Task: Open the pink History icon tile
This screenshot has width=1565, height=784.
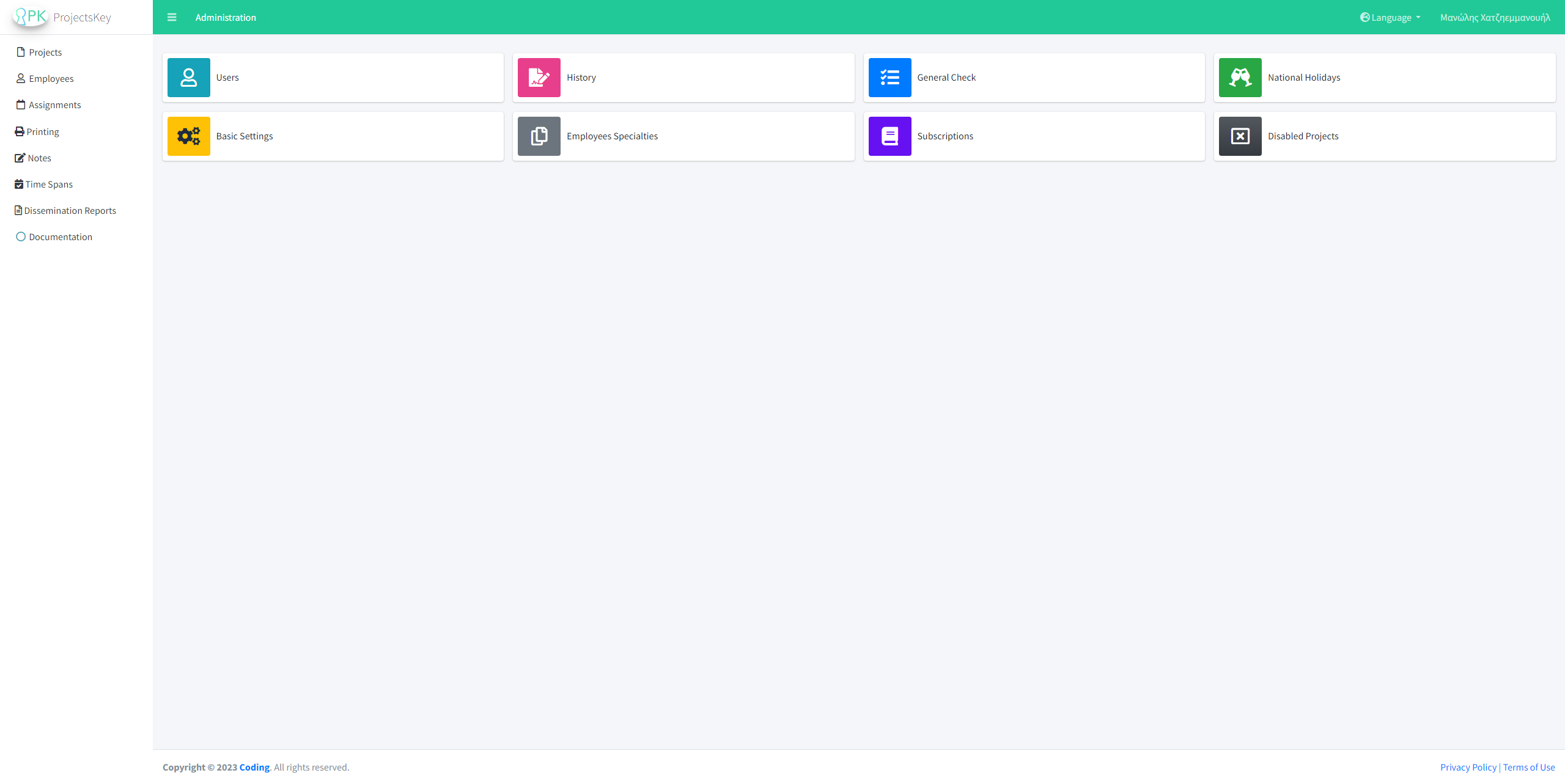Action: [539, 78]
